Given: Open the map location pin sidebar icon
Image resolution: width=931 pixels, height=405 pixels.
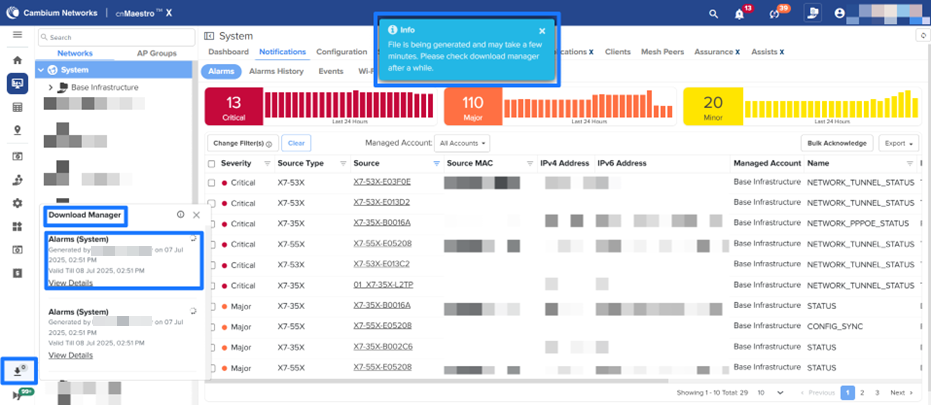Looking at the screenshot, I should coord(17,130).
